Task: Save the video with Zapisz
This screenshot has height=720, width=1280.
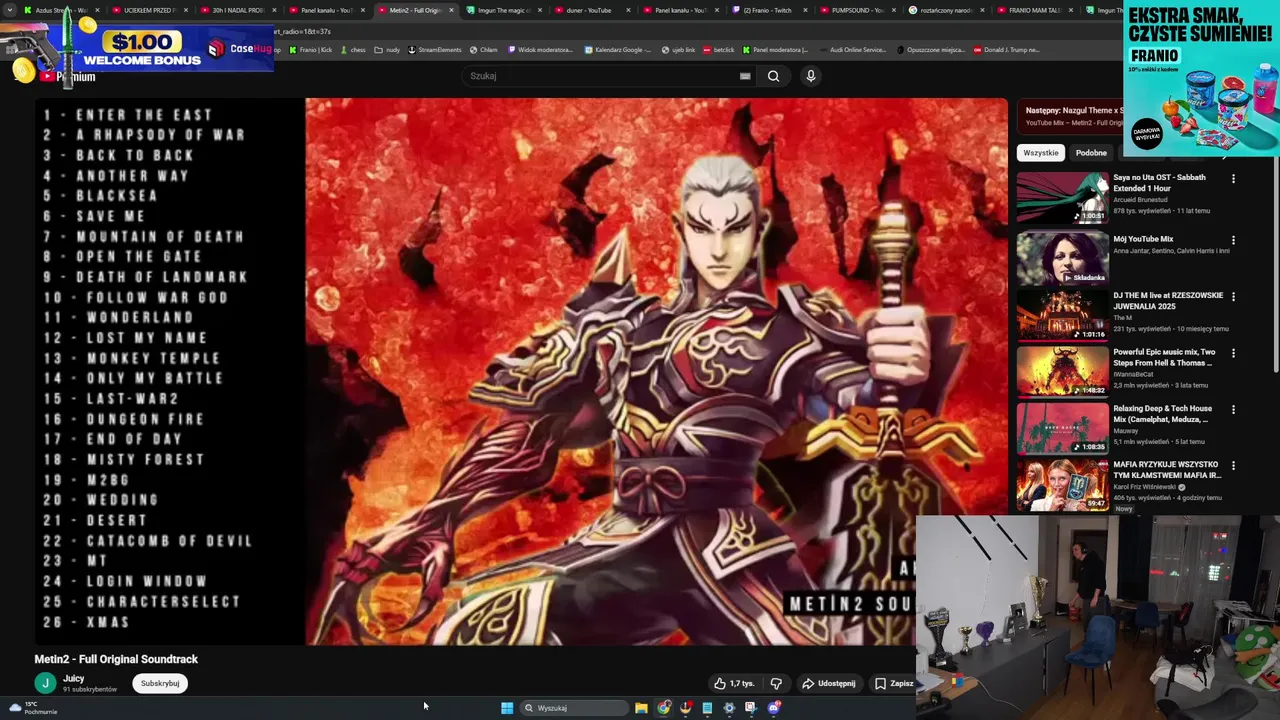Action: tap(894, 684)
